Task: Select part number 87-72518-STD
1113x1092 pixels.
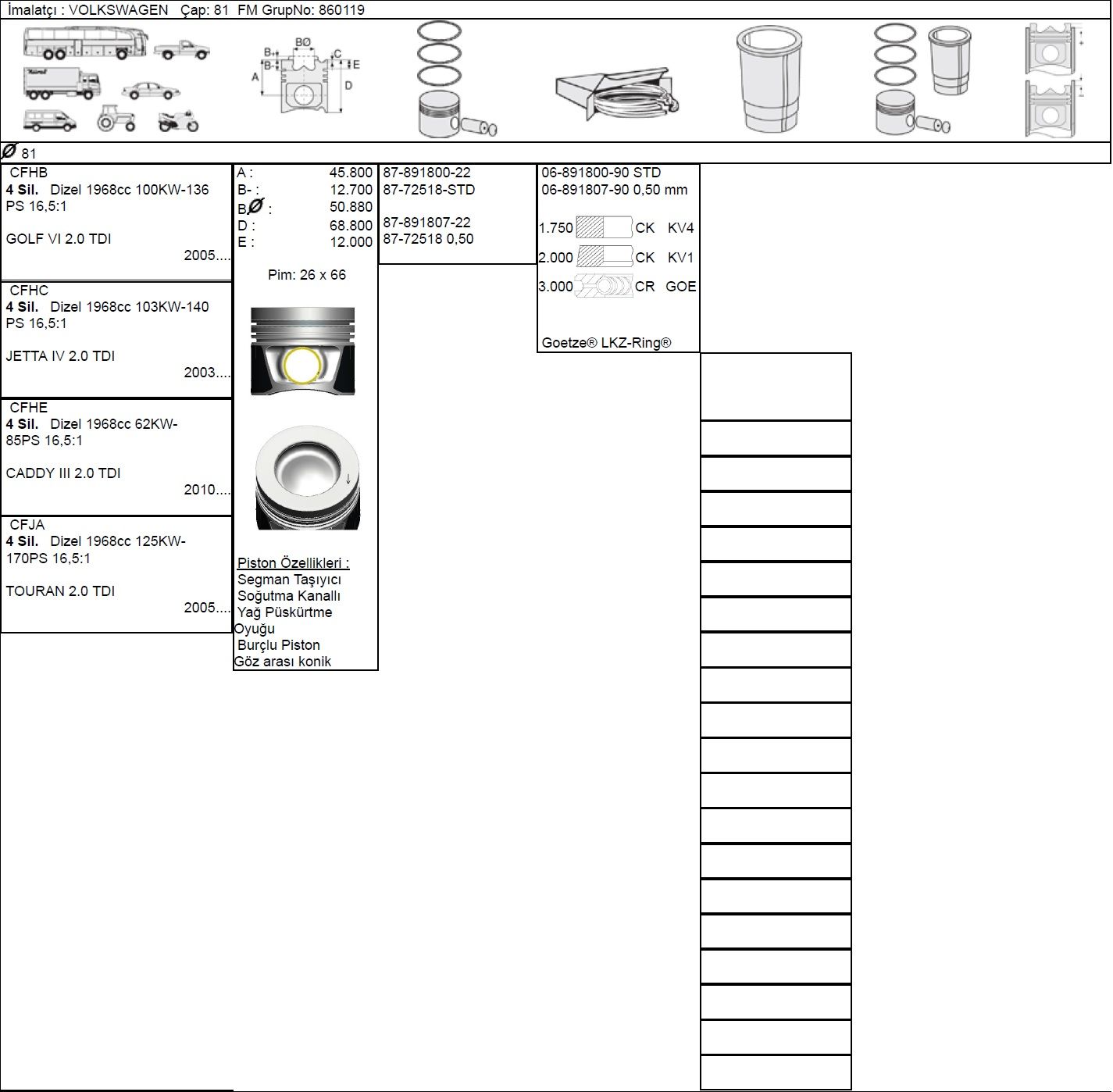Action: pyautogui.click(x=429, y=190)
